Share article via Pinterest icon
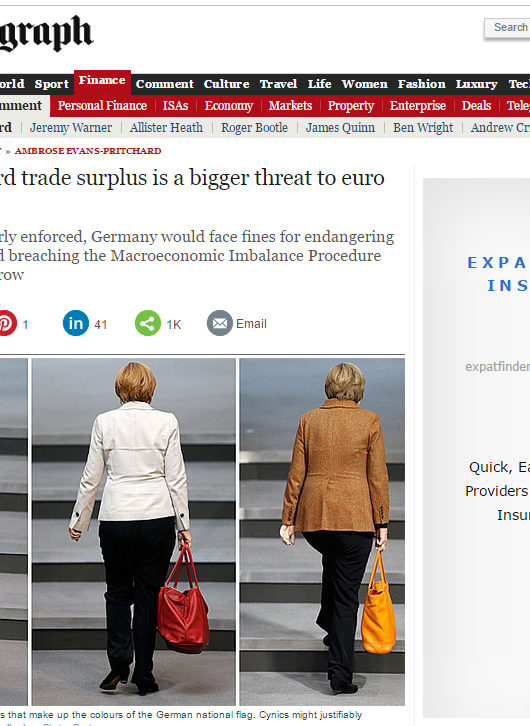The width and height of the screenshot is (530, 726). (7, 323)
